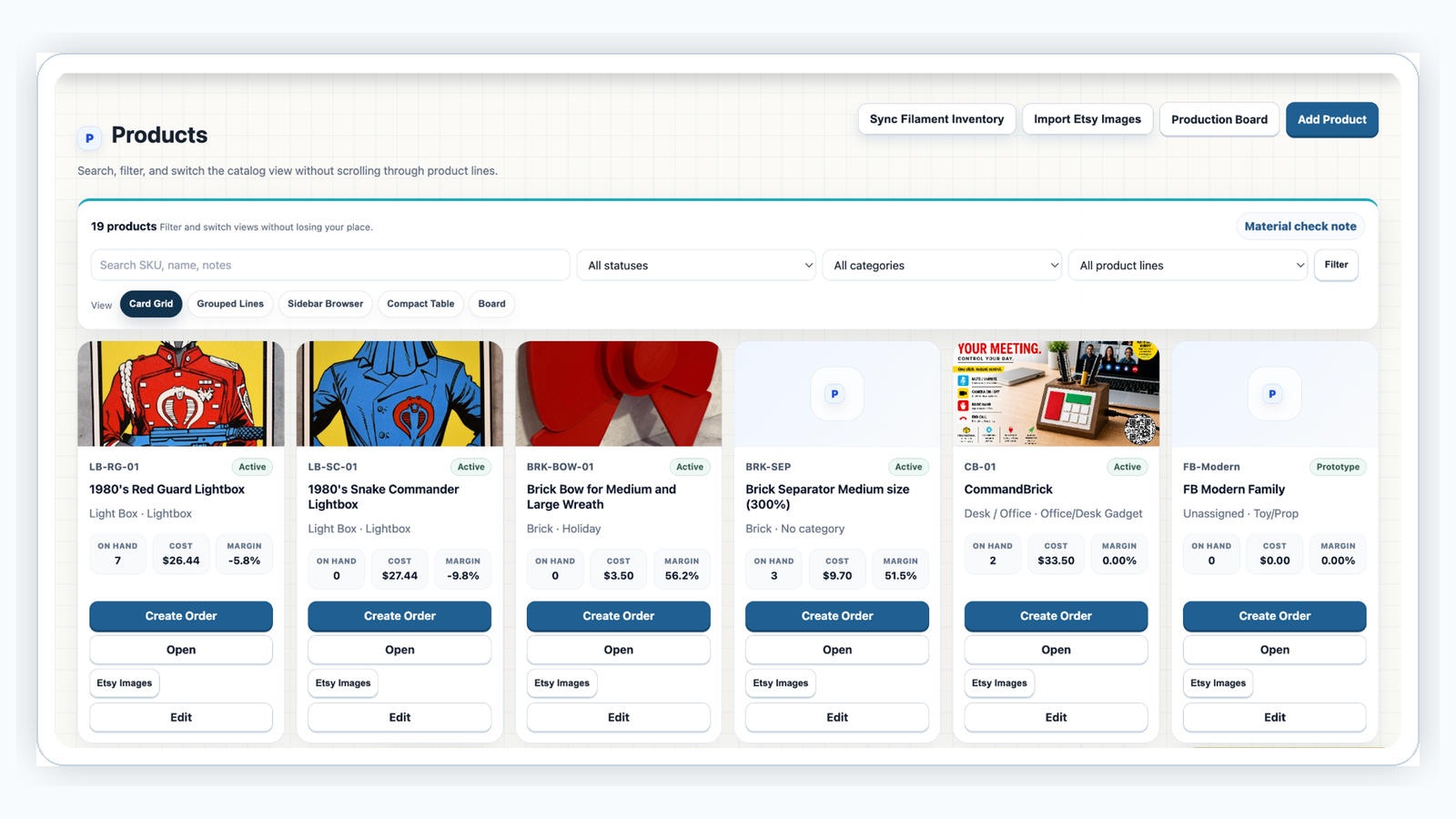Open the LB-RG-01 product
The height and width of the screenshot is (819, 1456).
coord(181,650)
